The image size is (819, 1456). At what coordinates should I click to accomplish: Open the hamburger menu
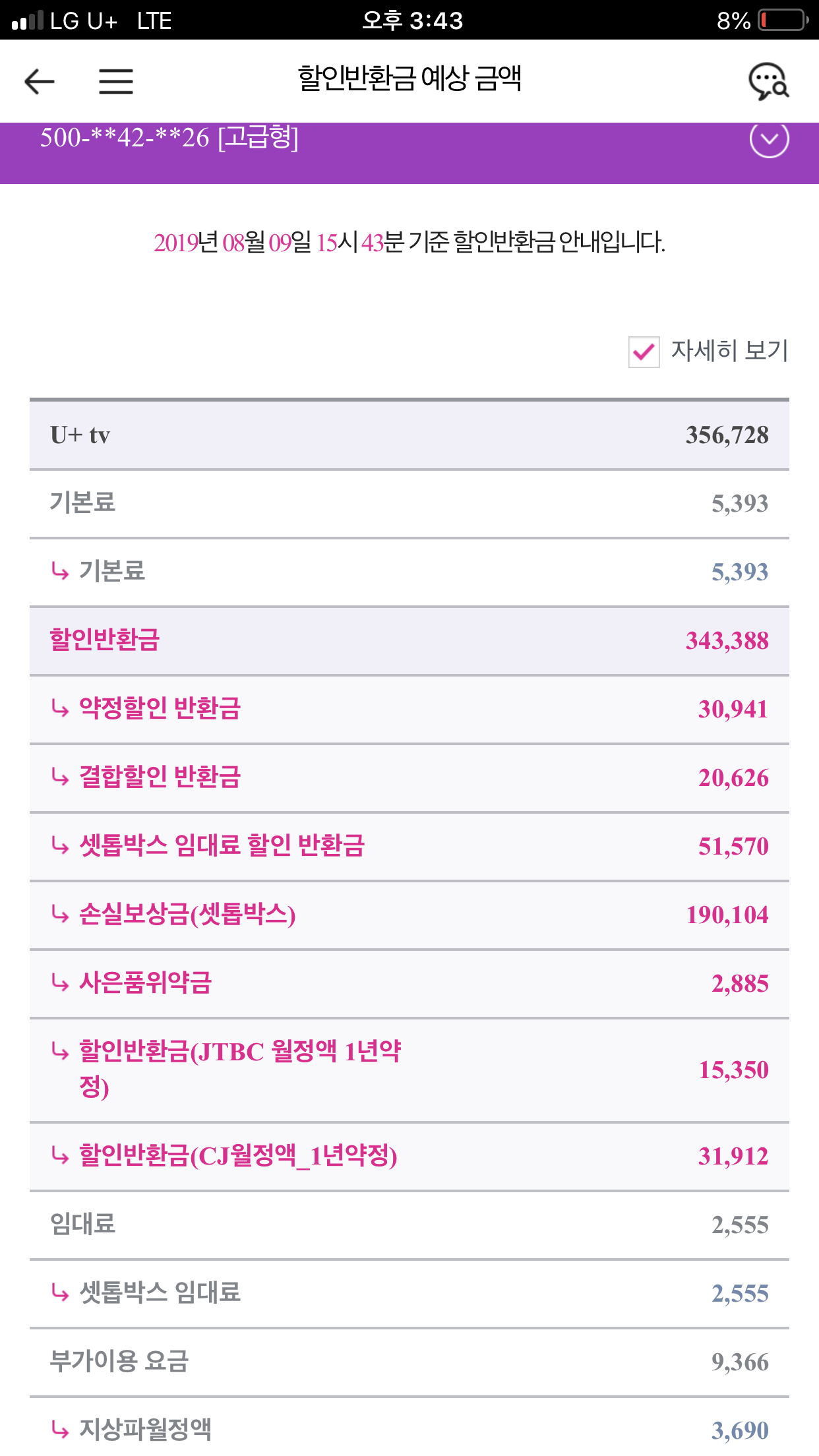tap(116, 82)
